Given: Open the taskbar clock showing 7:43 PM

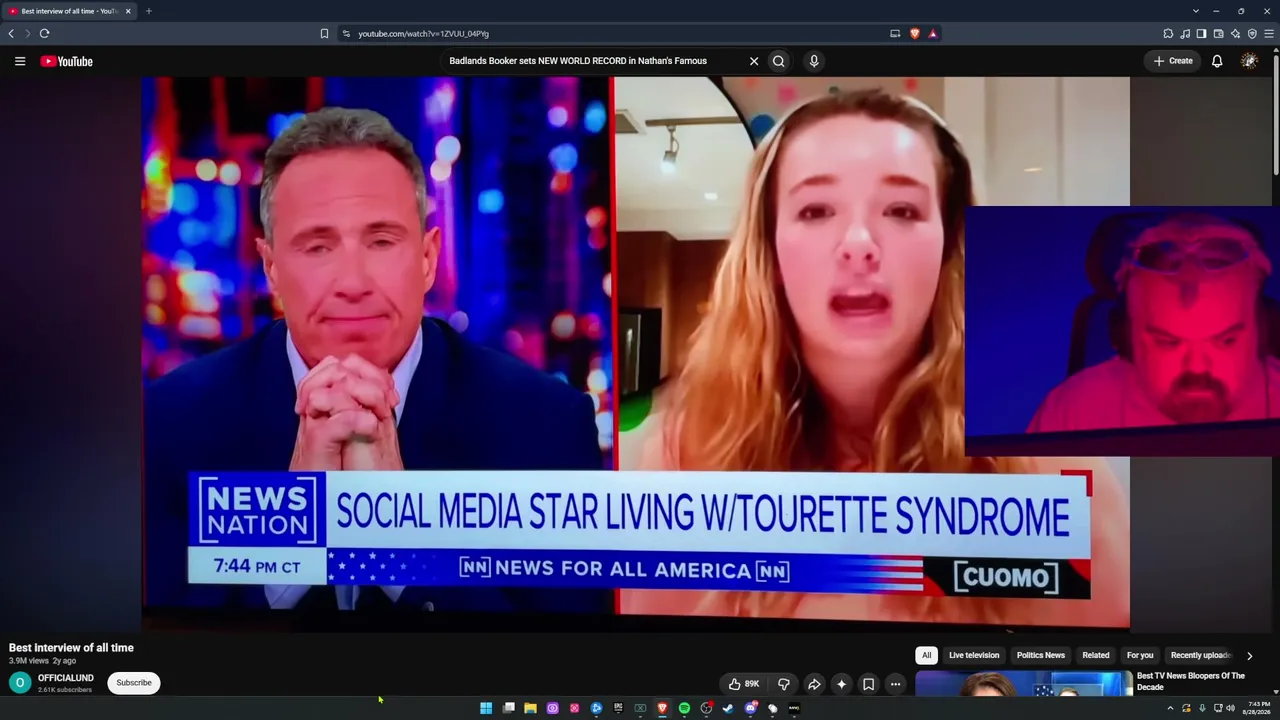Looking at the screenshot, I should 1259,708.
